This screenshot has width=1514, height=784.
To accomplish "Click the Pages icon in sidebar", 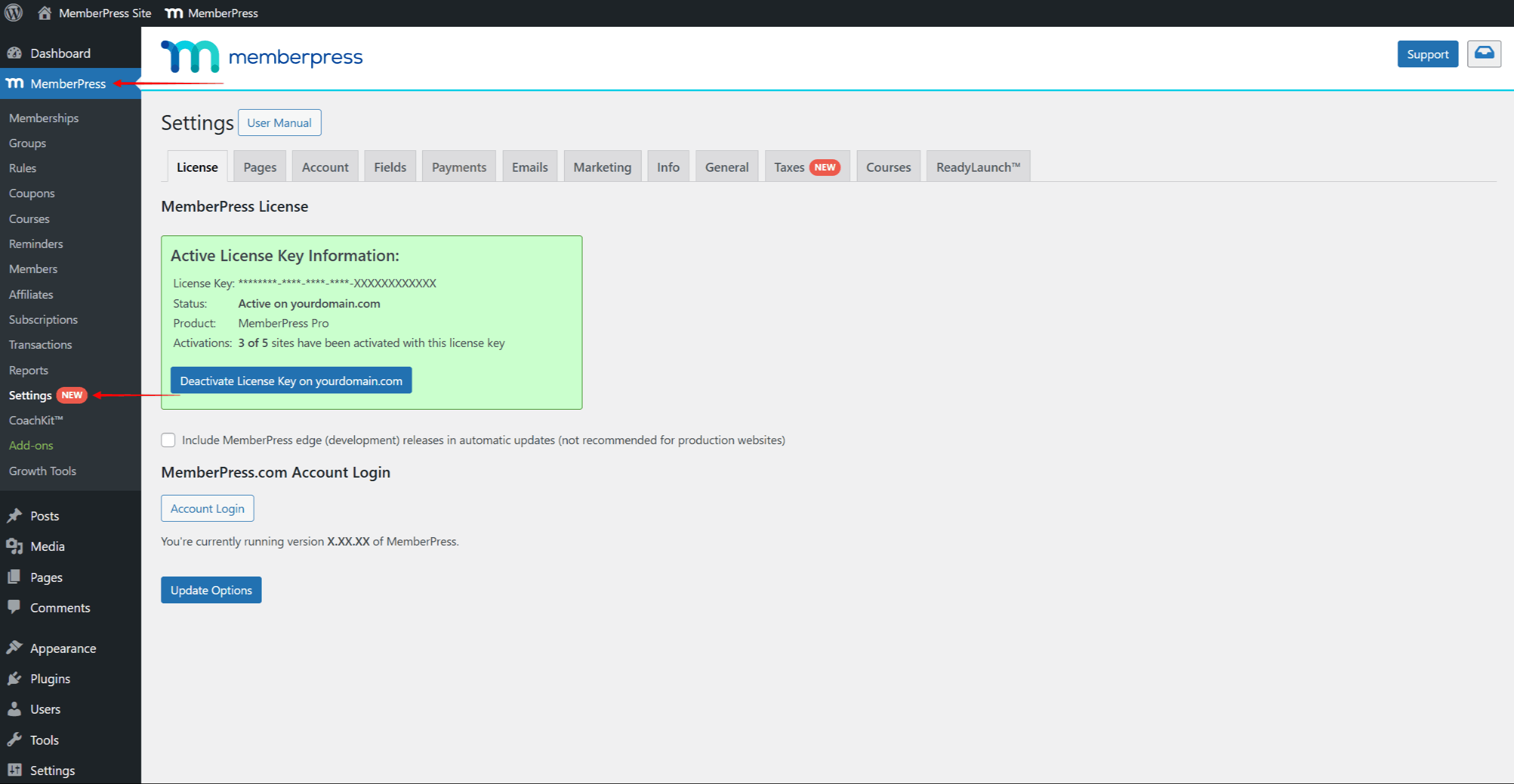I will tap(14, 577).
